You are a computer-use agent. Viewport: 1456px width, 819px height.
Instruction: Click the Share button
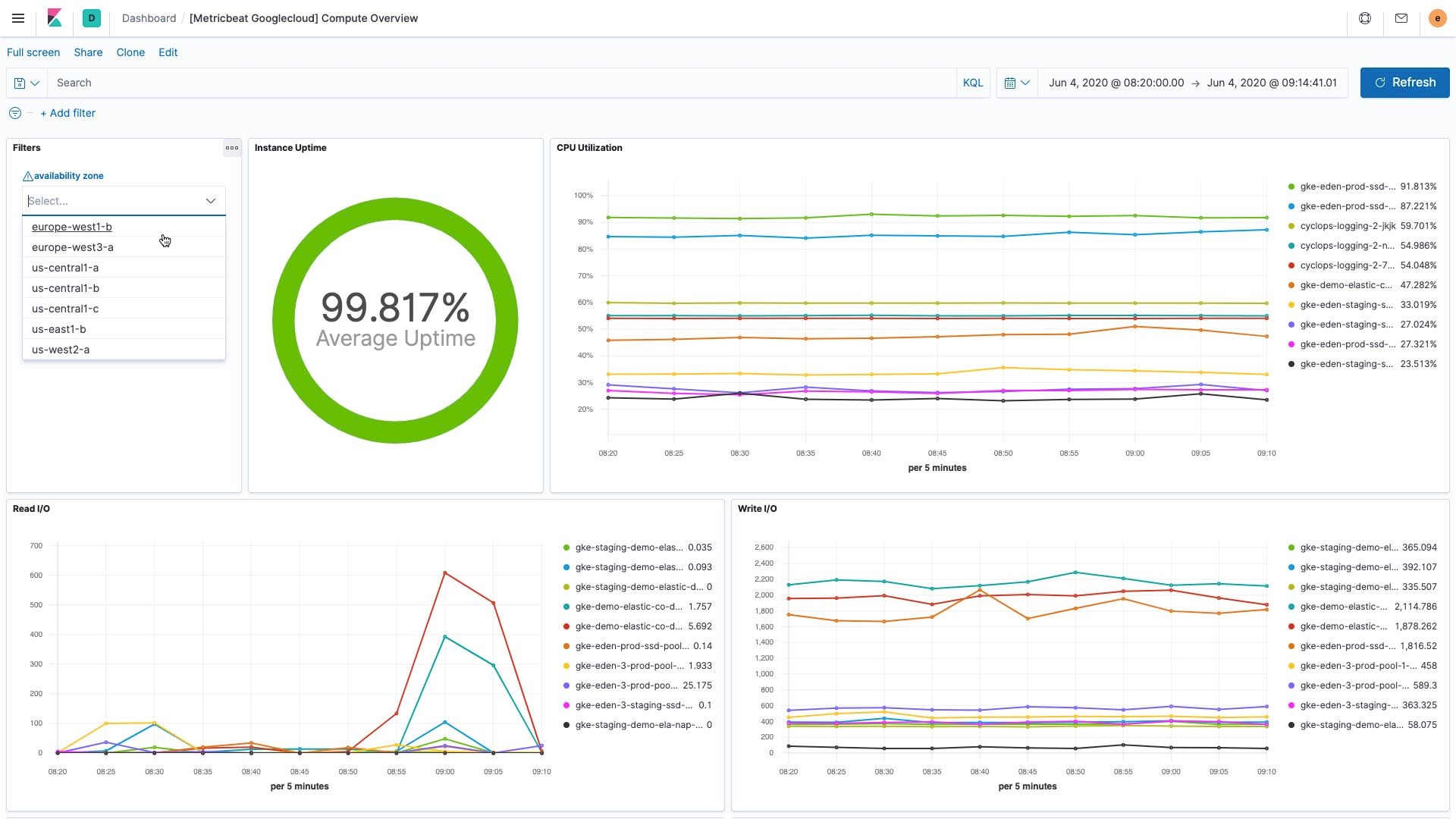pyautogui.click(x=88, y=52)
